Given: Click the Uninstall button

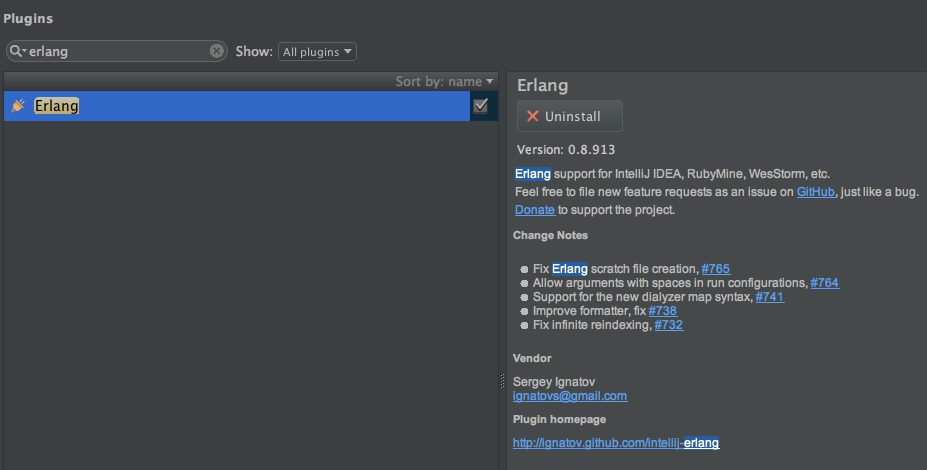Looking at the screenshot, I should [570, 116].
